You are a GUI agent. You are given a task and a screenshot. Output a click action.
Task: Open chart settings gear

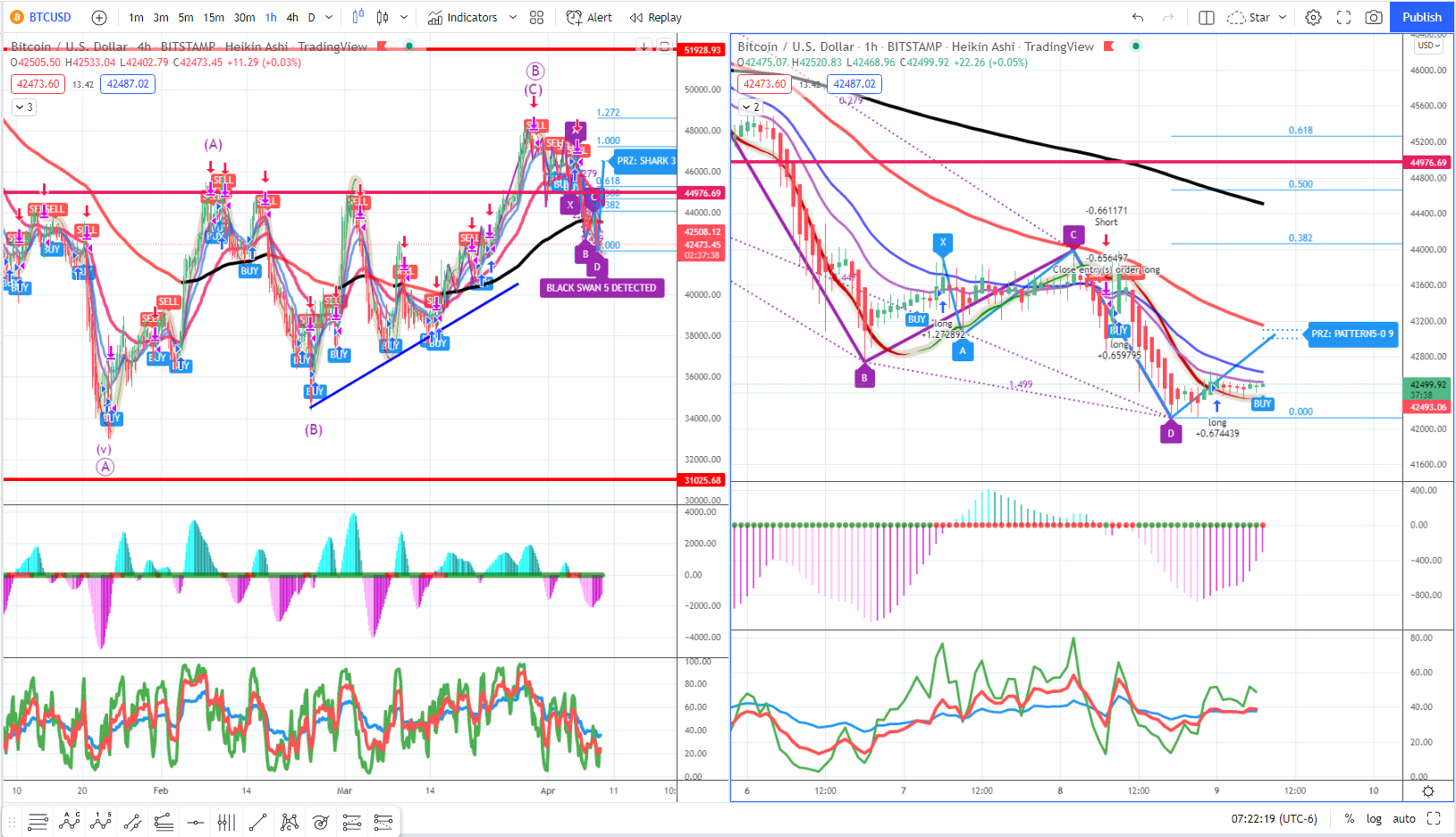coord(1313,17)
